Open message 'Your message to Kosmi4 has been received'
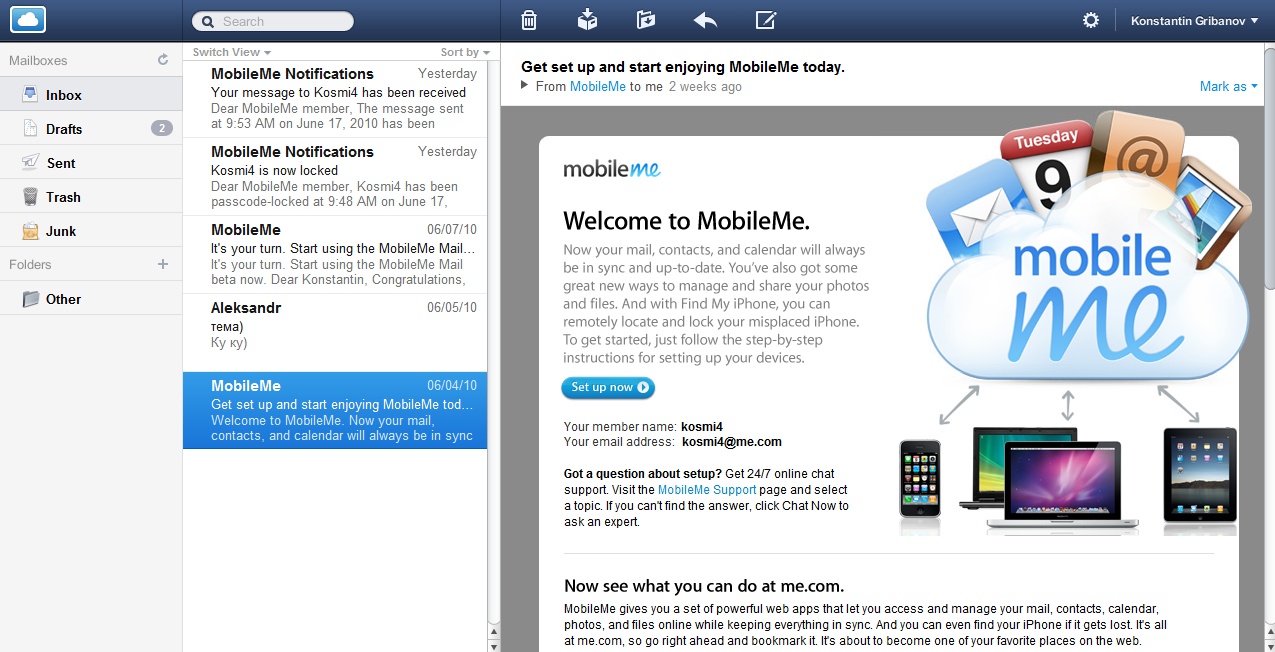Image resolution: width=1275 pixels, height=652 pixels. coord(335,99)
